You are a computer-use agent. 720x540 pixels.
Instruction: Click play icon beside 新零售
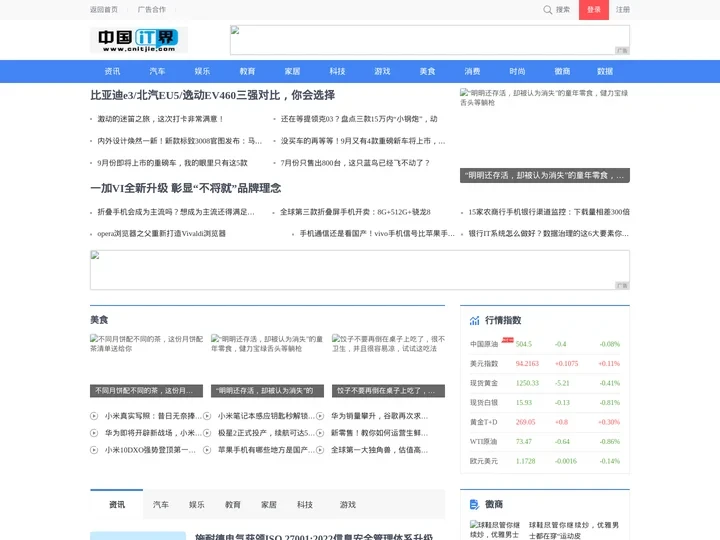pos(320,433)
